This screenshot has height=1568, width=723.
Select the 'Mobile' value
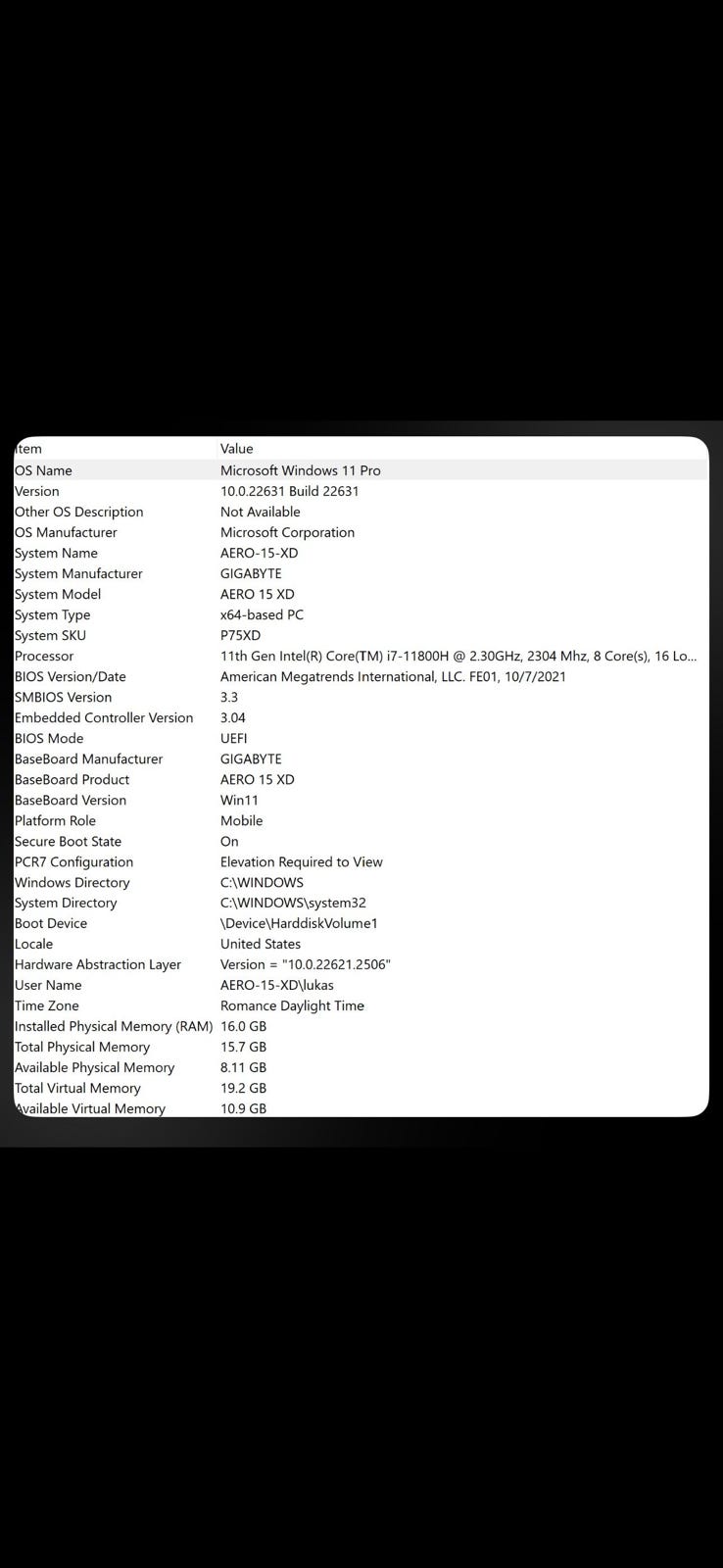pyautogui.click(x=242, y=820)
